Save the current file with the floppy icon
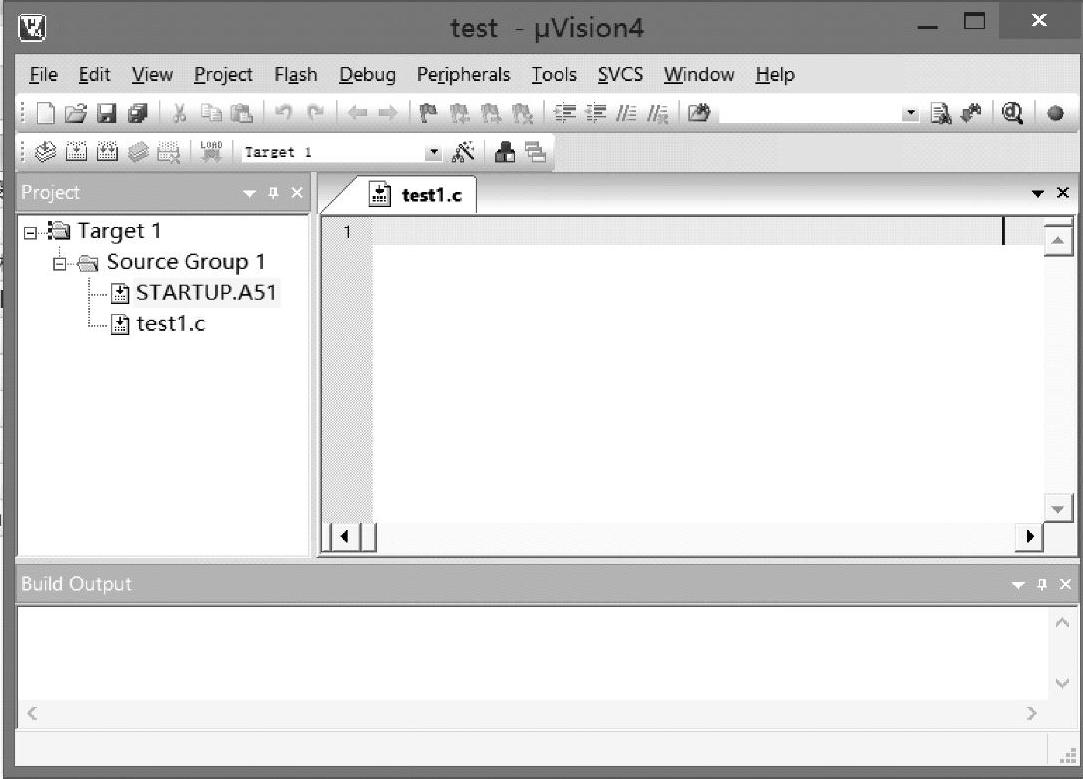The width and height of the screenshot is (1083, 779). (106, 113)
